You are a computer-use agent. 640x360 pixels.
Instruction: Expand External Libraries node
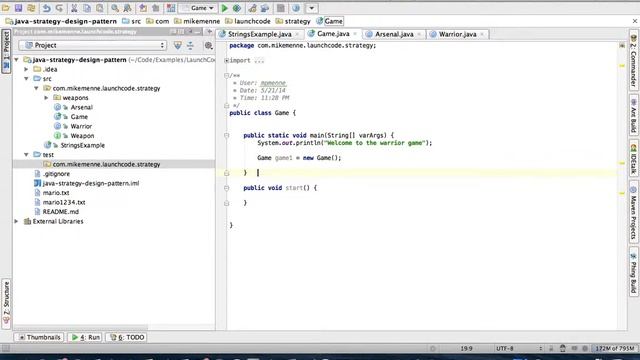[17, 221]
